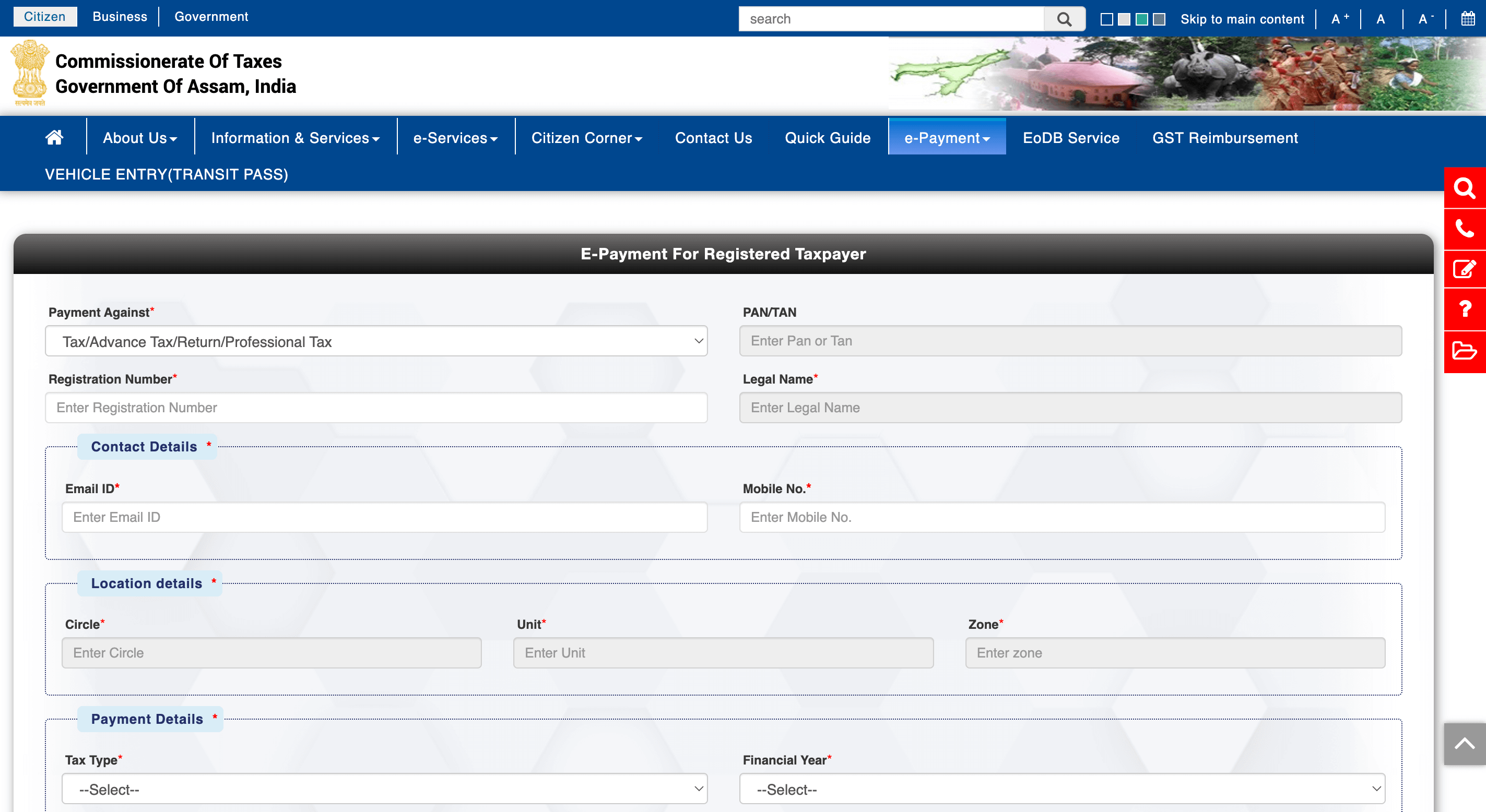This screenshot has width=1486, height=812.
Task: Open the calendar icon in top bar
Action: (1468, 19)
